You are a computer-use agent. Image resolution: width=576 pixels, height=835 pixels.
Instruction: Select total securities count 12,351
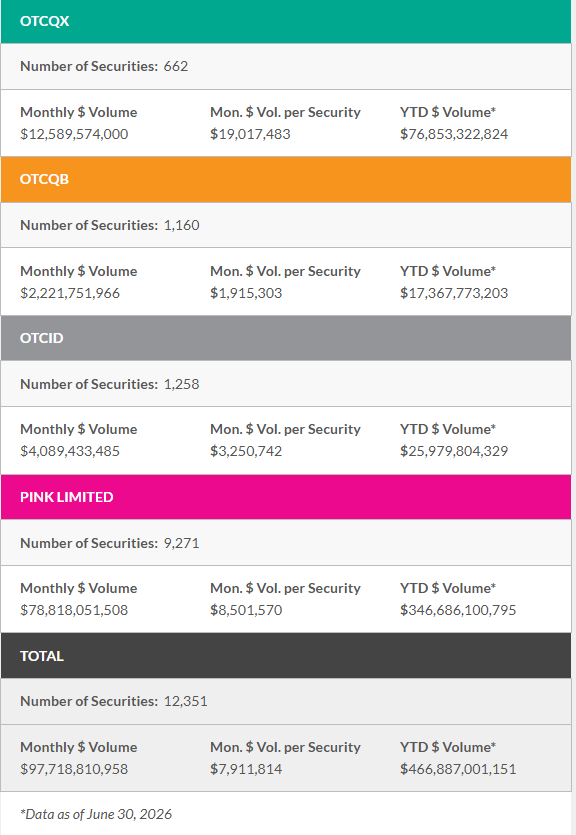185,701
